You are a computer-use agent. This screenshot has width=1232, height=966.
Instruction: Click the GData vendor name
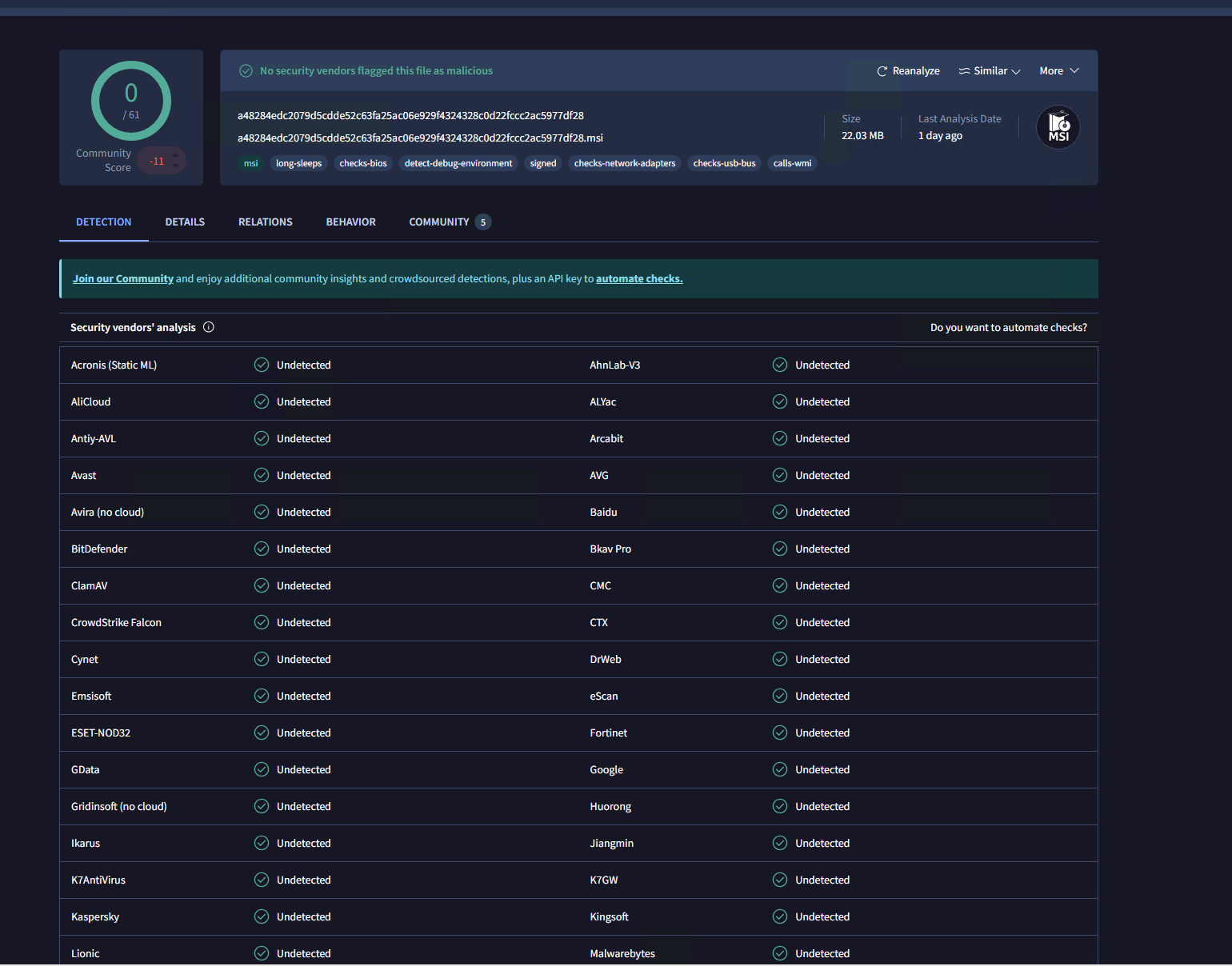coord(86,769)
